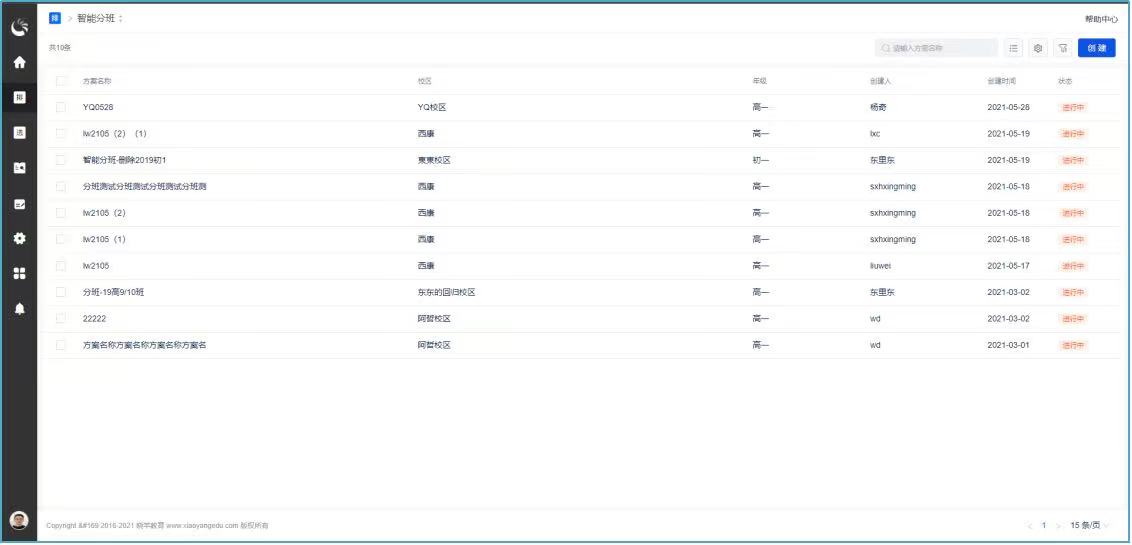This screenshot has height=545, width=1132.
Task: Open the 帮助中心 help center link
Action: pos(1101,19)
